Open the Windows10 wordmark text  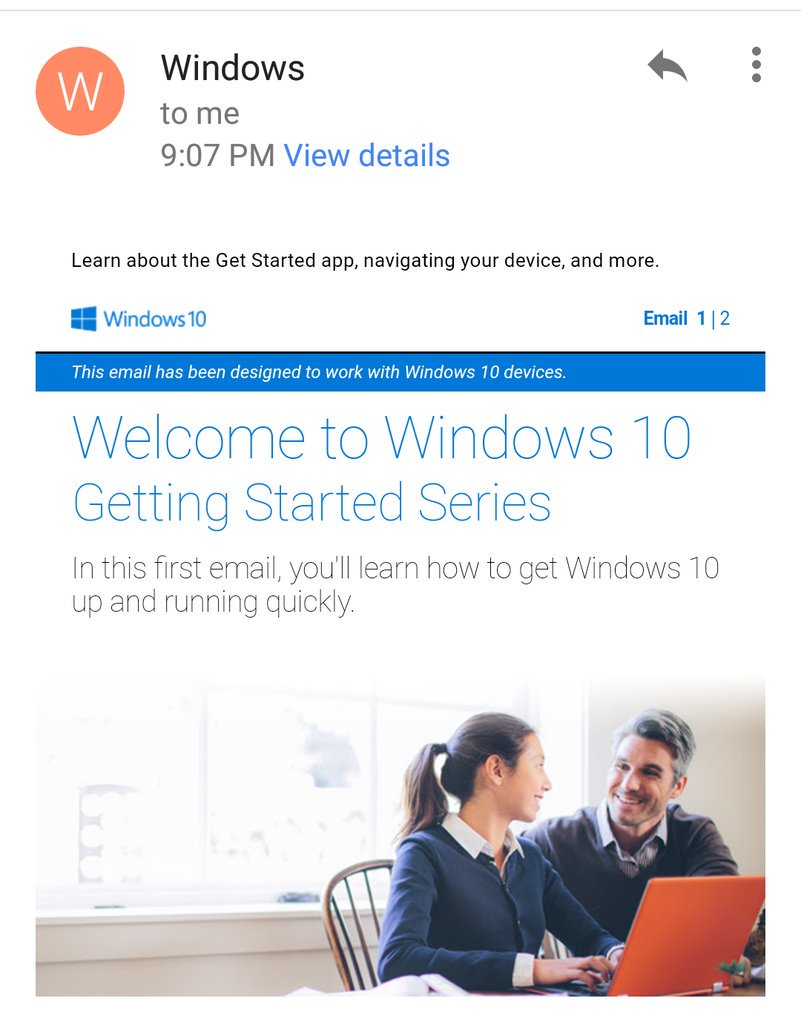click(155, 319)
